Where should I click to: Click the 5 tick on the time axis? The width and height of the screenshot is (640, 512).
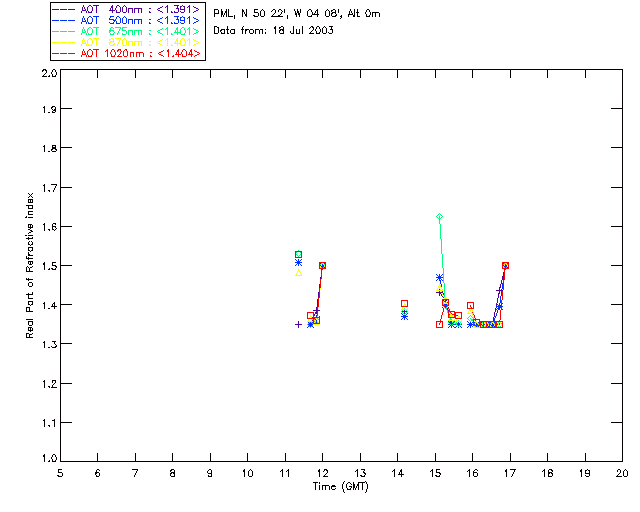pyautogui.click(x=60, y=472)
